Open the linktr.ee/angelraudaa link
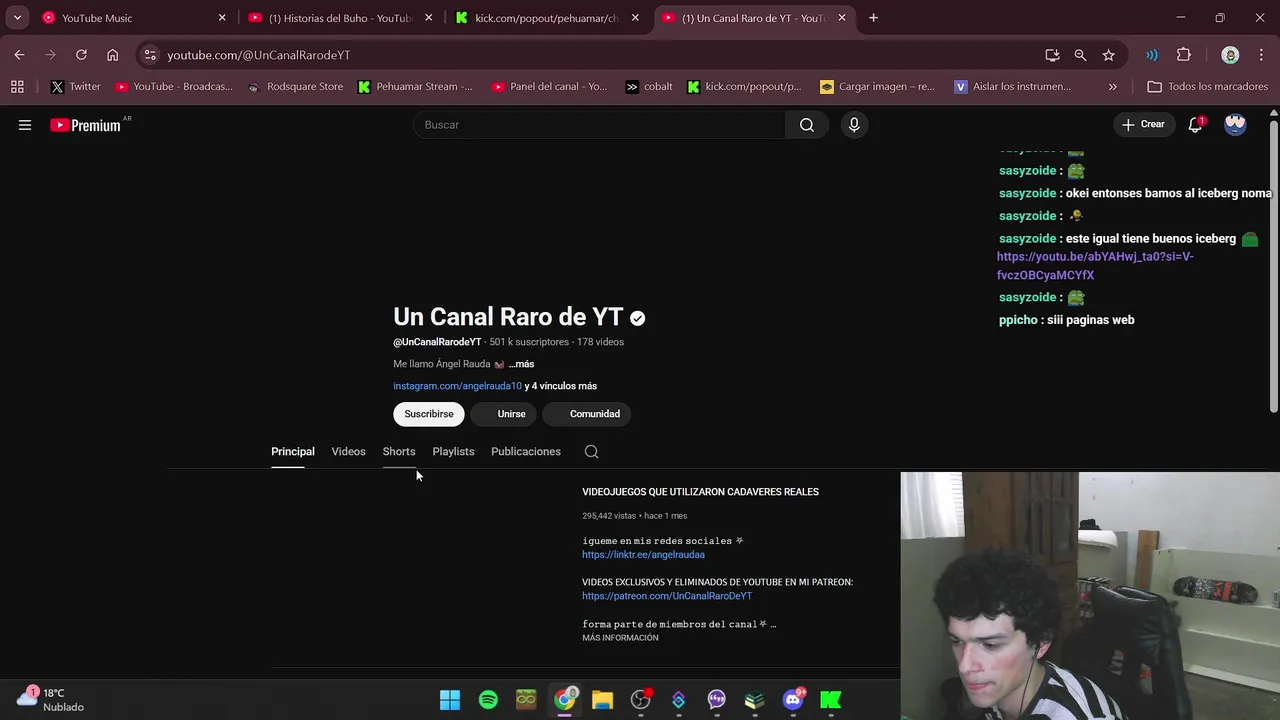 643,555
